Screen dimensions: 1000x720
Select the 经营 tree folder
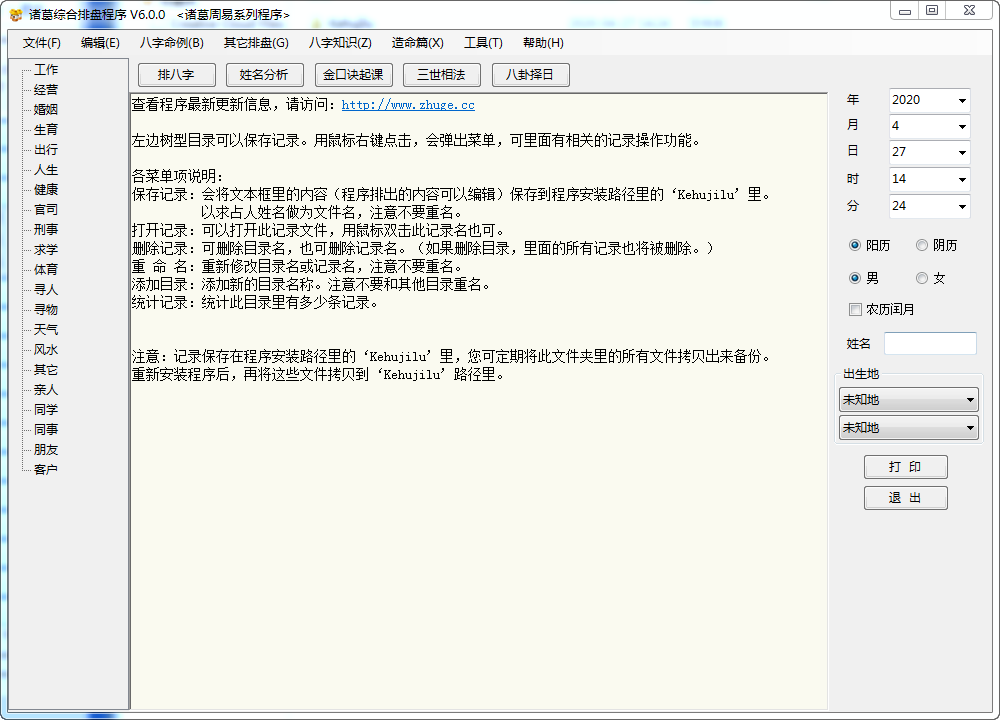(46, 90)
